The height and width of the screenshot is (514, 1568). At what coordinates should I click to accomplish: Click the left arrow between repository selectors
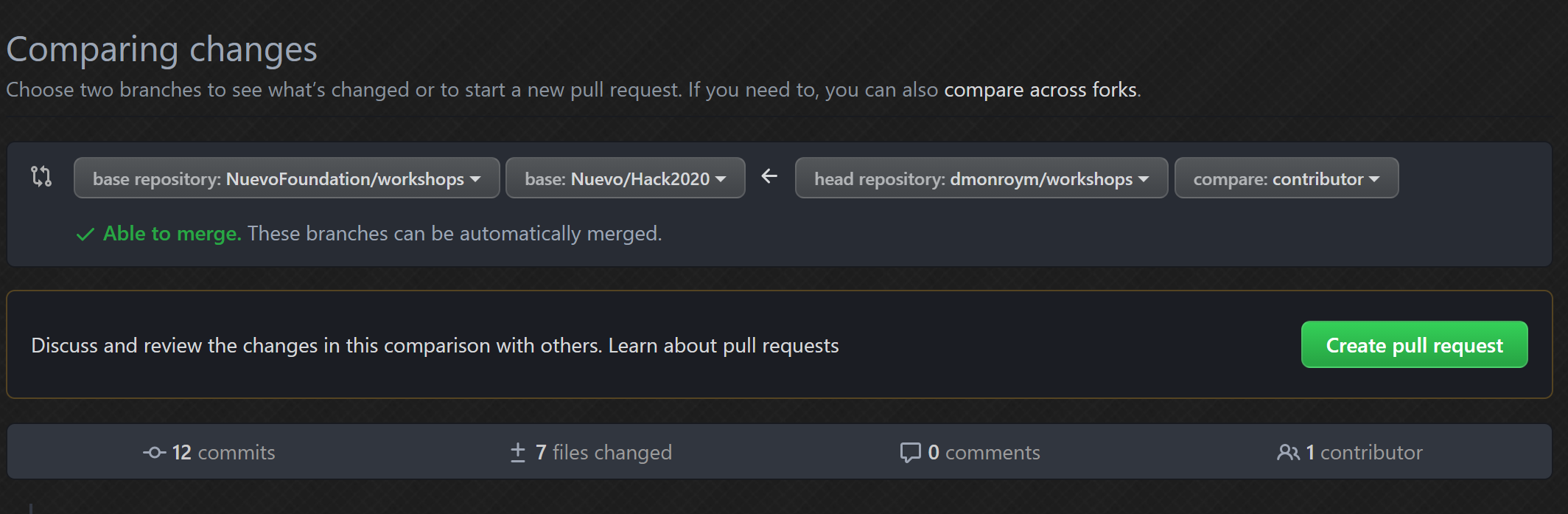click(769, 176)
